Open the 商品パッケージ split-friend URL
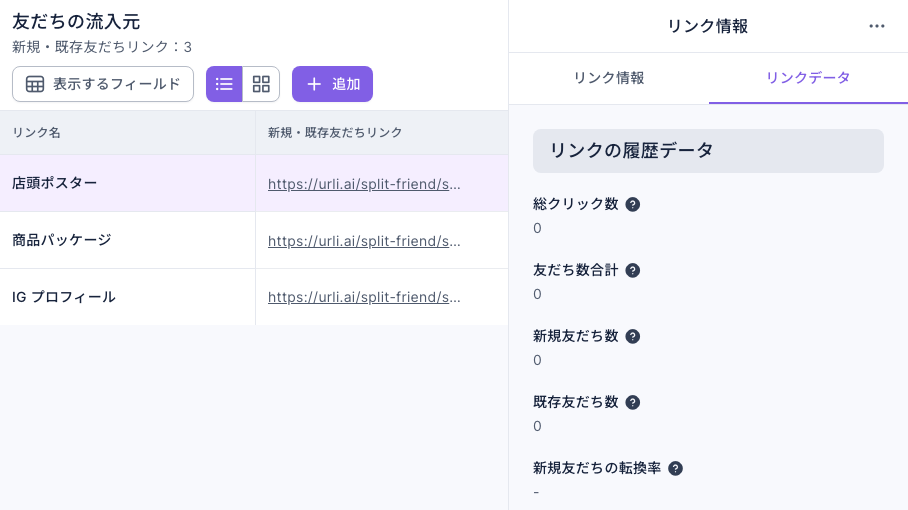The image size is (908, 510). (x=364, y=241)
